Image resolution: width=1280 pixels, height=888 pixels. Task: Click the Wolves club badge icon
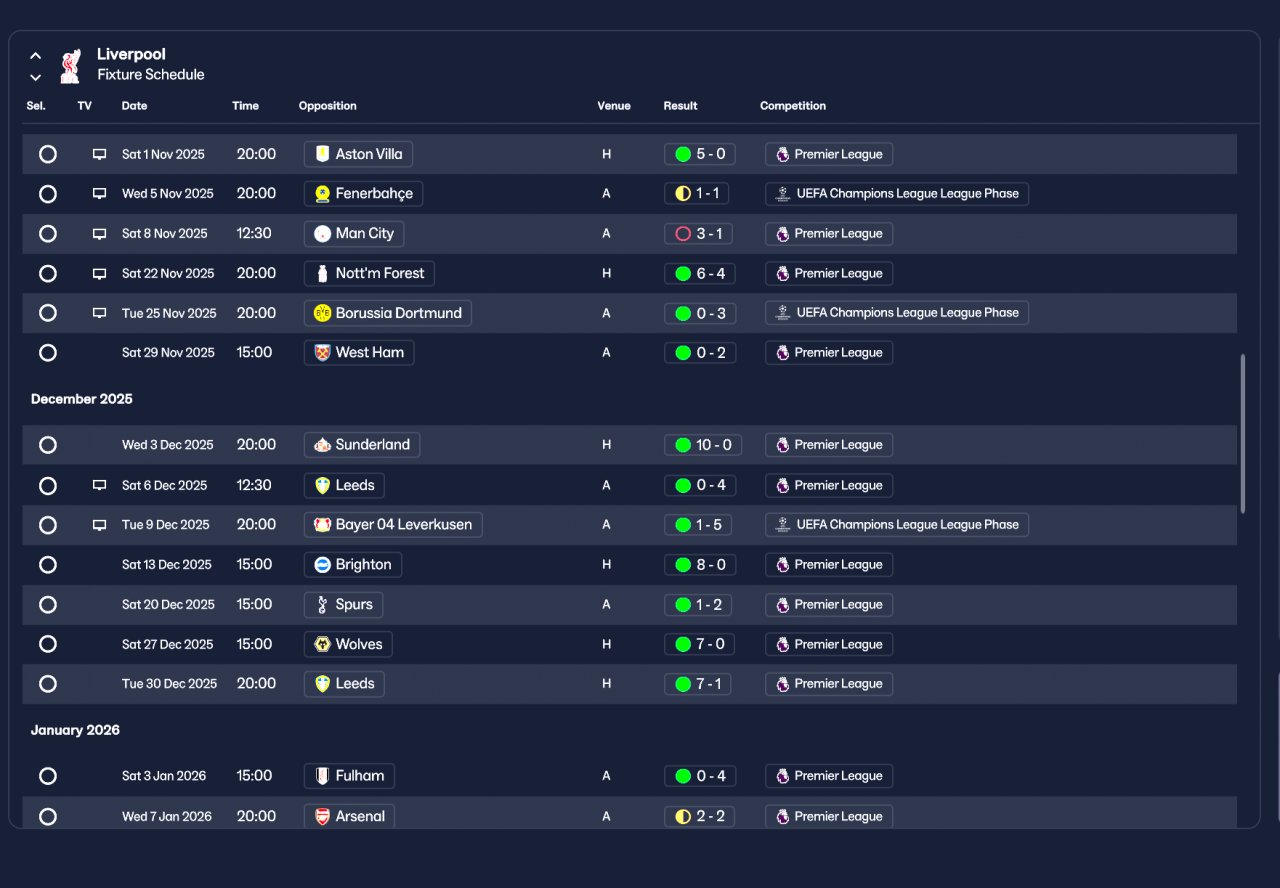point(322,645)
